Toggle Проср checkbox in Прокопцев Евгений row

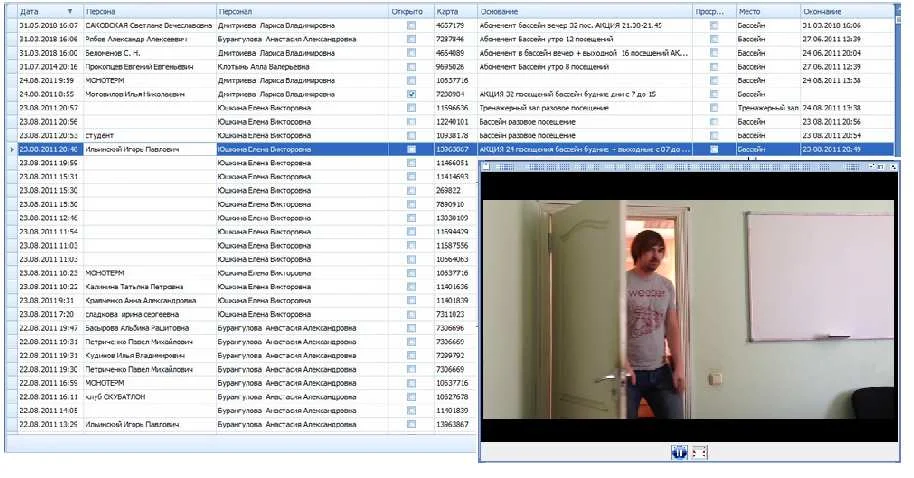713,66
